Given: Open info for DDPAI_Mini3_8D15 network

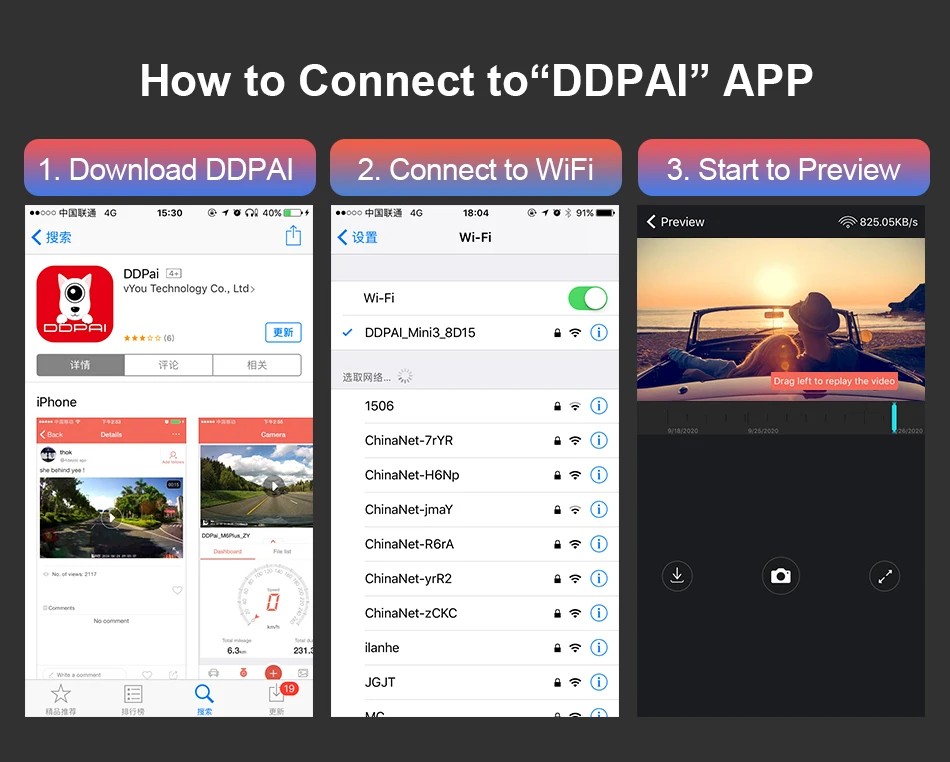Looking at the screenshot, I should (x=599, y=333).
